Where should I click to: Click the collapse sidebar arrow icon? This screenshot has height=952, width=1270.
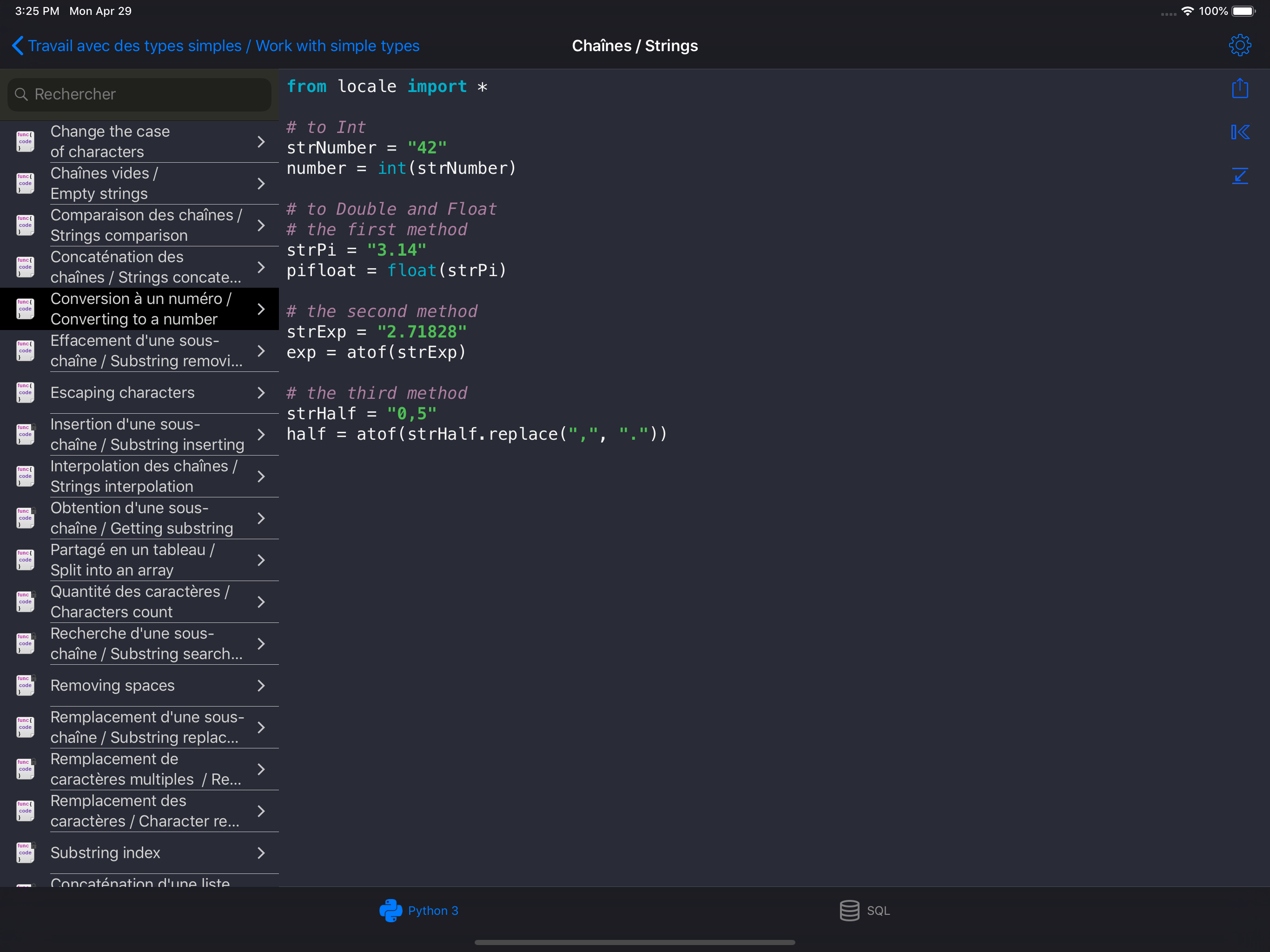(1240, 132)
